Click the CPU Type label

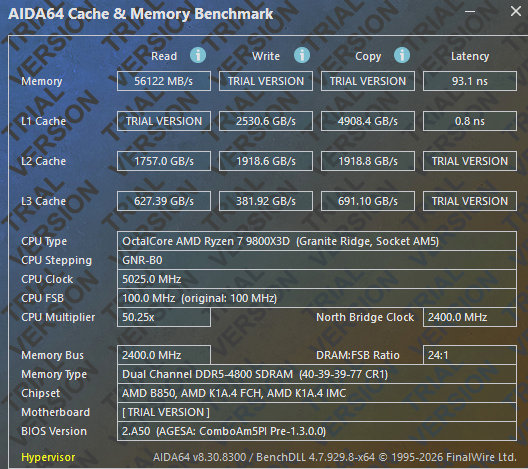click(x=44, y=241)
